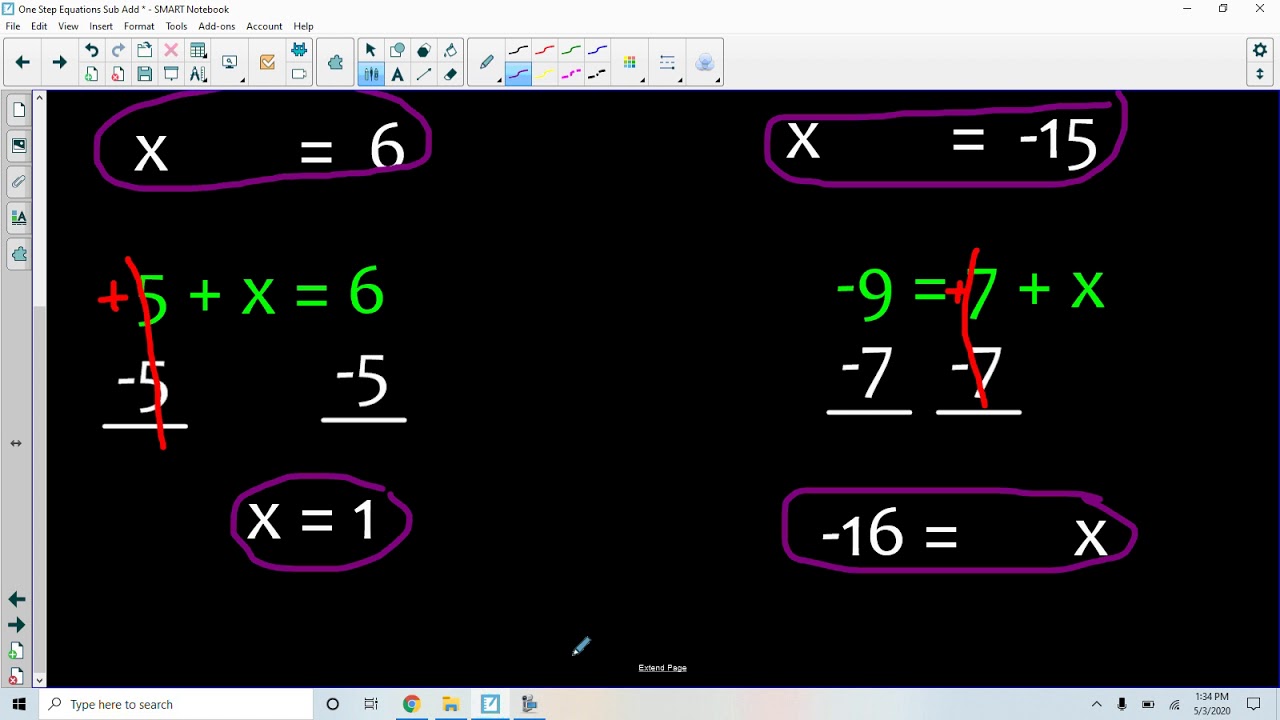Choose the blue pen style
1280x720 pixels.
tap(598, 50)
